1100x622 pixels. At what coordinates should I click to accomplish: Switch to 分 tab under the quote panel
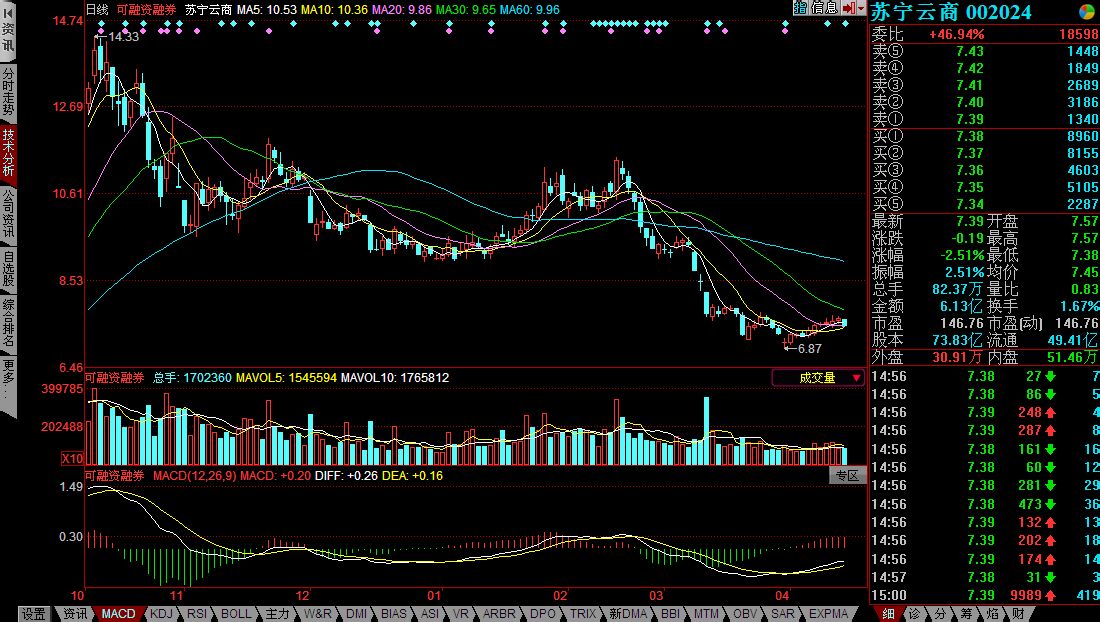coord(940,614)
